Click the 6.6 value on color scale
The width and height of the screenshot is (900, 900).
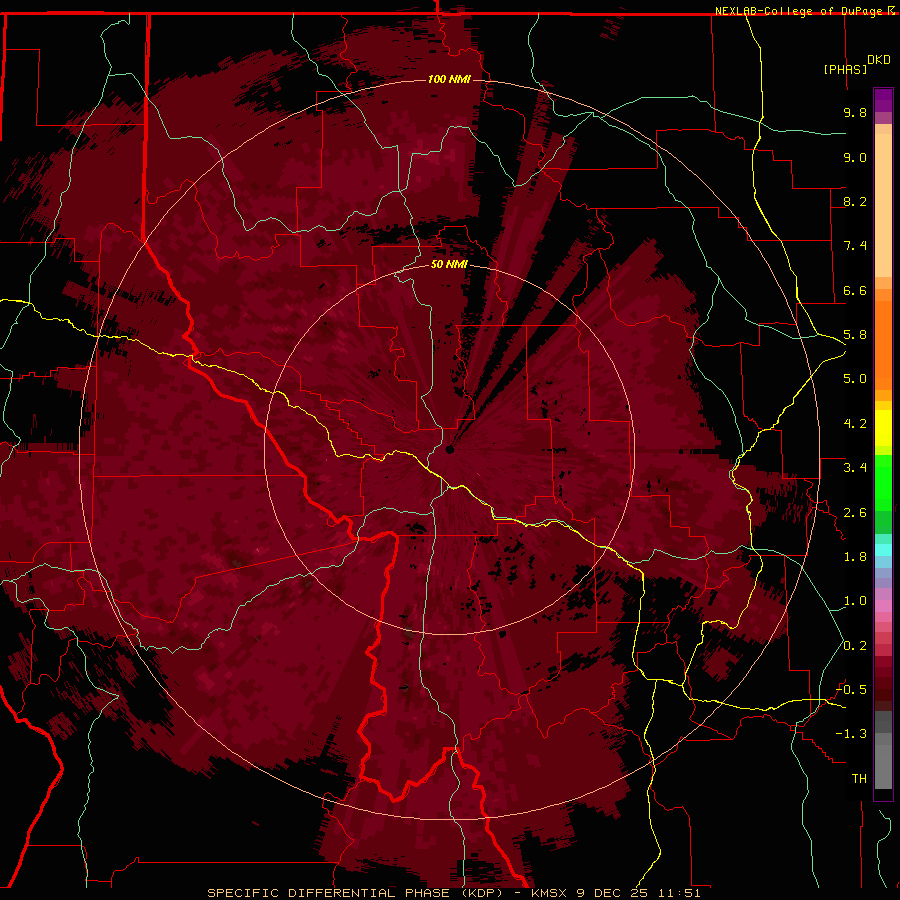click(855, 290)
